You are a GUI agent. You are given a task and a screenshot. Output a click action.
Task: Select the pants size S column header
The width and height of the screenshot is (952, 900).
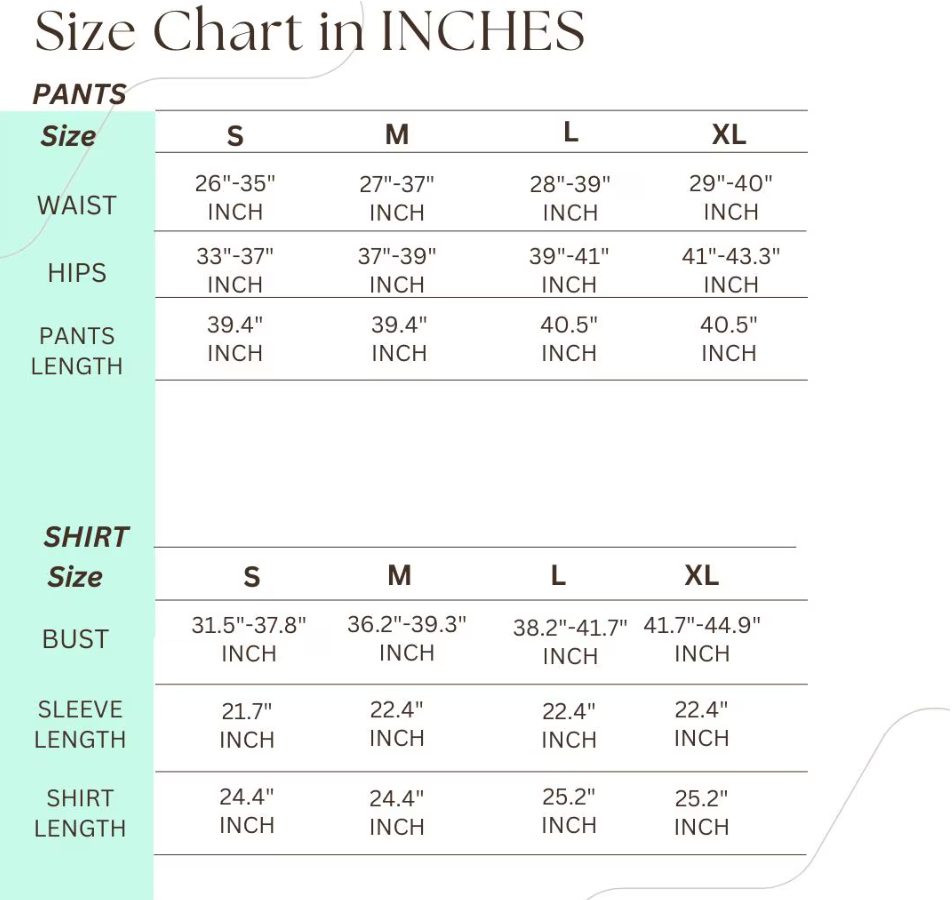pyautogui.click(x=235, y=135)
